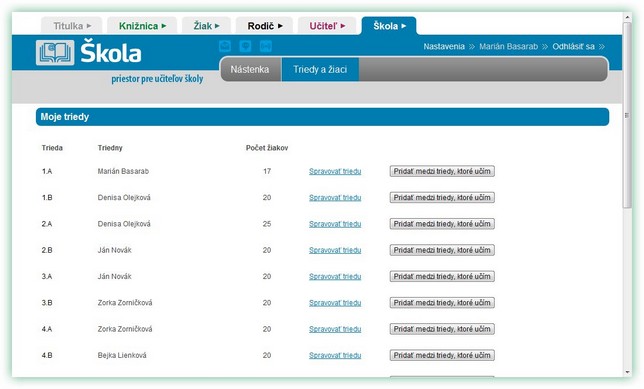Open the Nástenka menu item
The image size is (644, 389).
coord(250,69)
